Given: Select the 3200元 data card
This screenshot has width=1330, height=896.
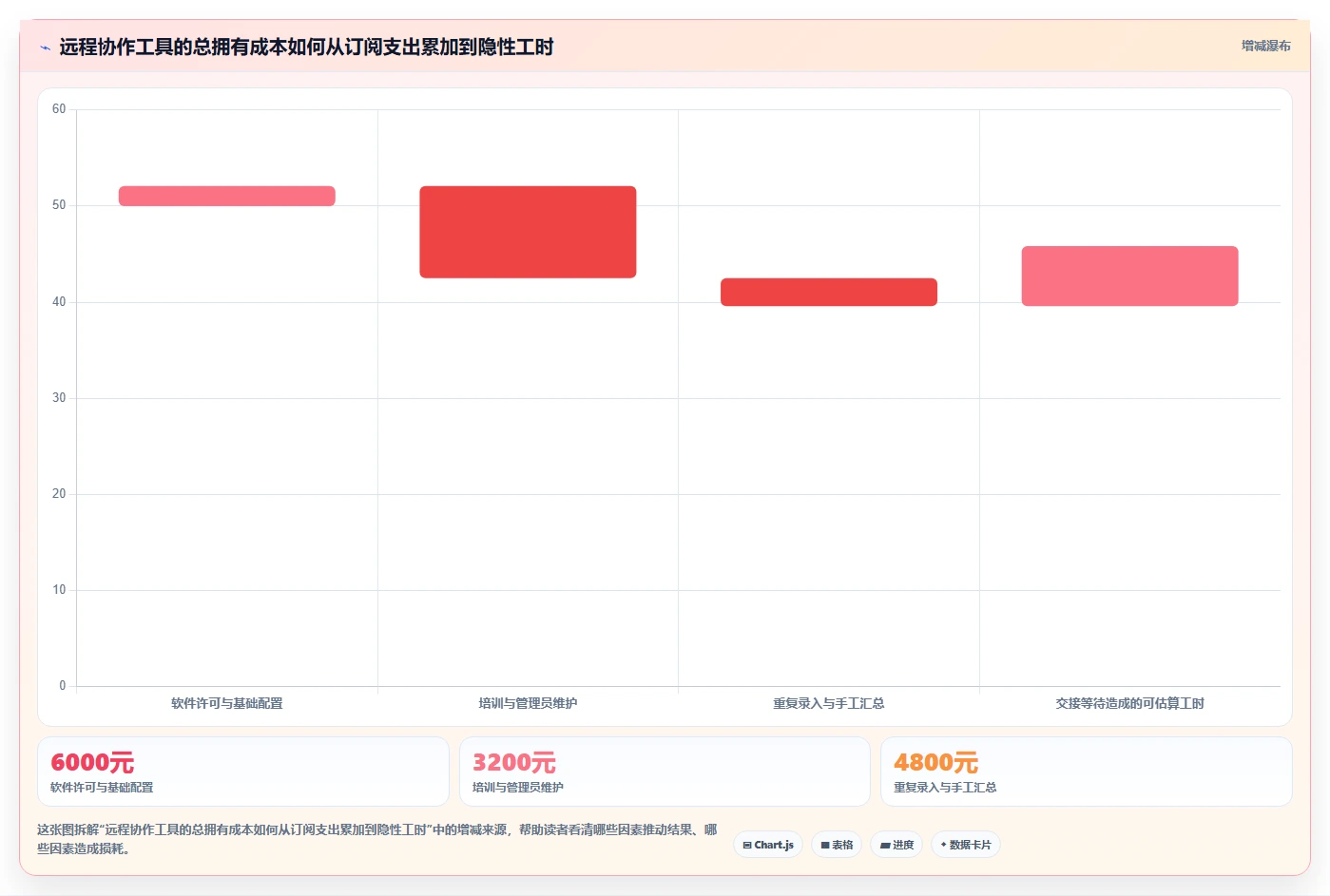Looking at the screenshot, I should tap(665, 772).
